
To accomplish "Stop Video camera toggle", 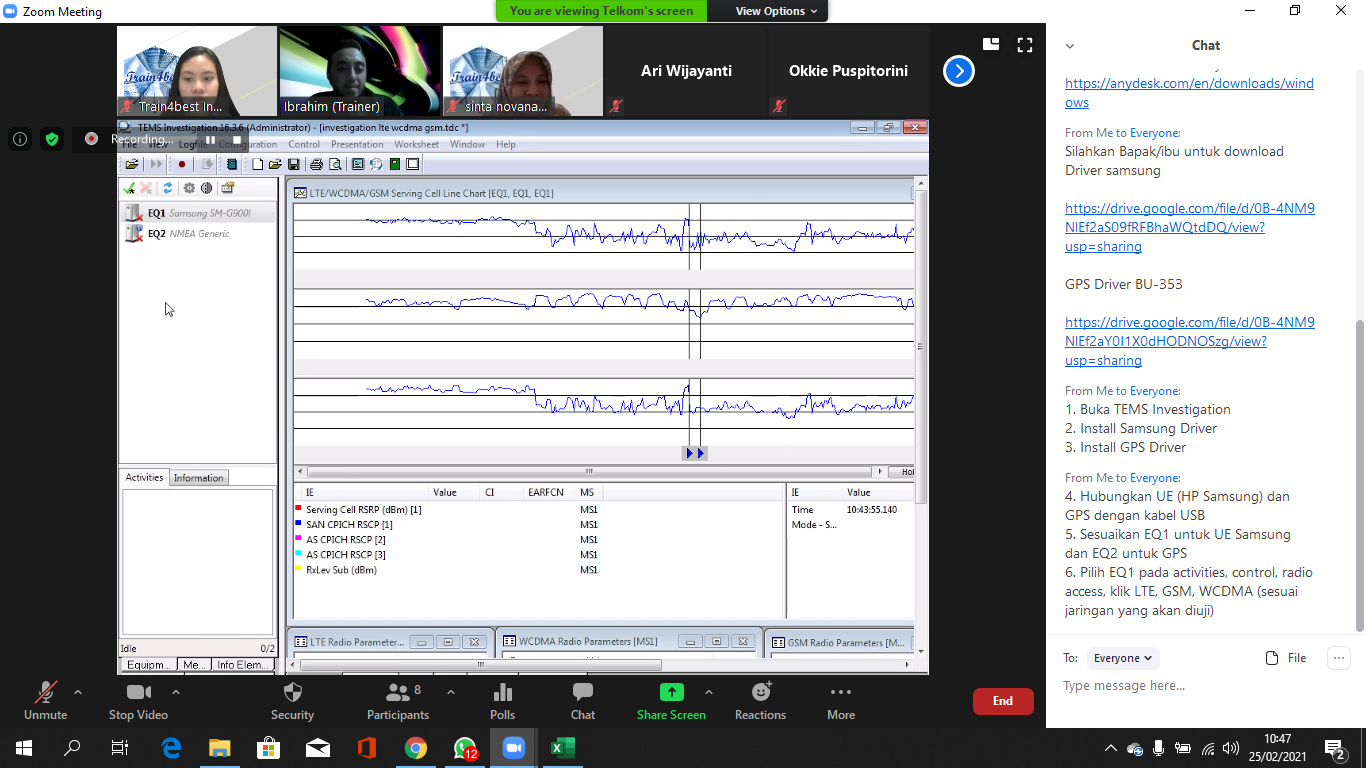I will (138, 693).
